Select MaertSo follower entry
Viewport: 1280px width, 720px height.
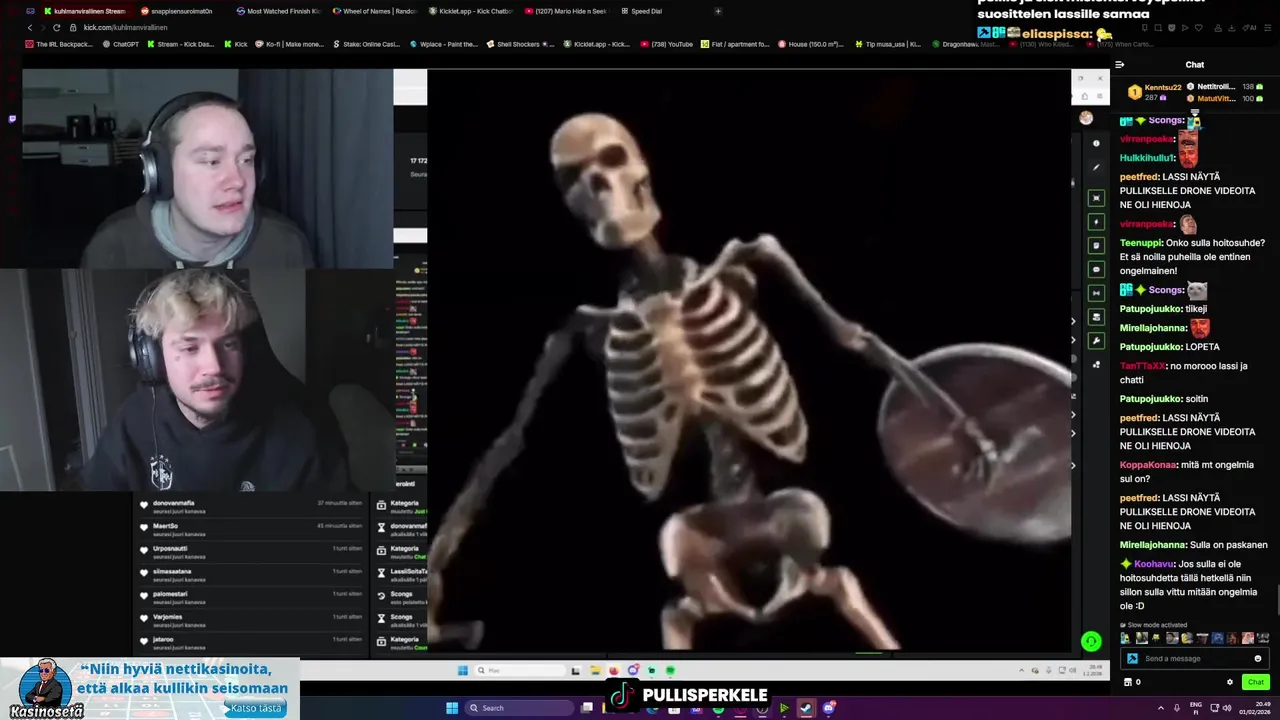point(250,528)
